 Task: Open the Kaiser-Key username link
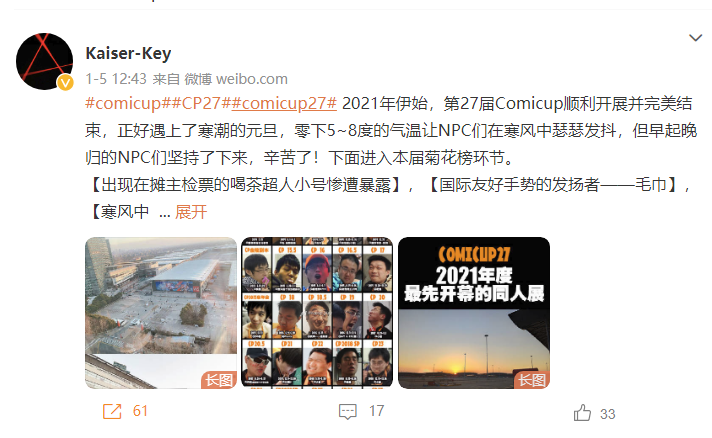129,53
